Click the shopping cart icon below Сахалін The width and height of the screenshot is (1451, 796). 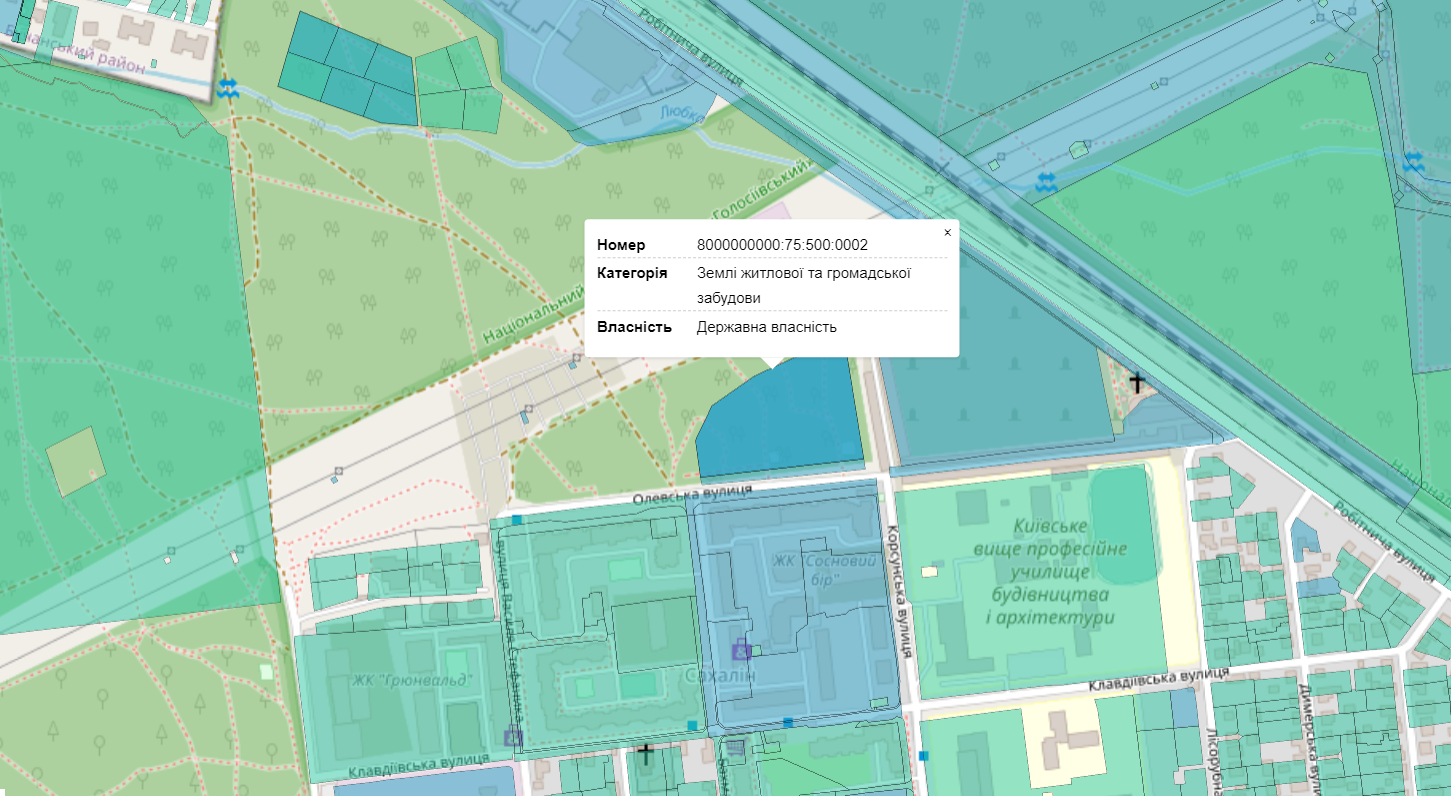pos(736,746)
